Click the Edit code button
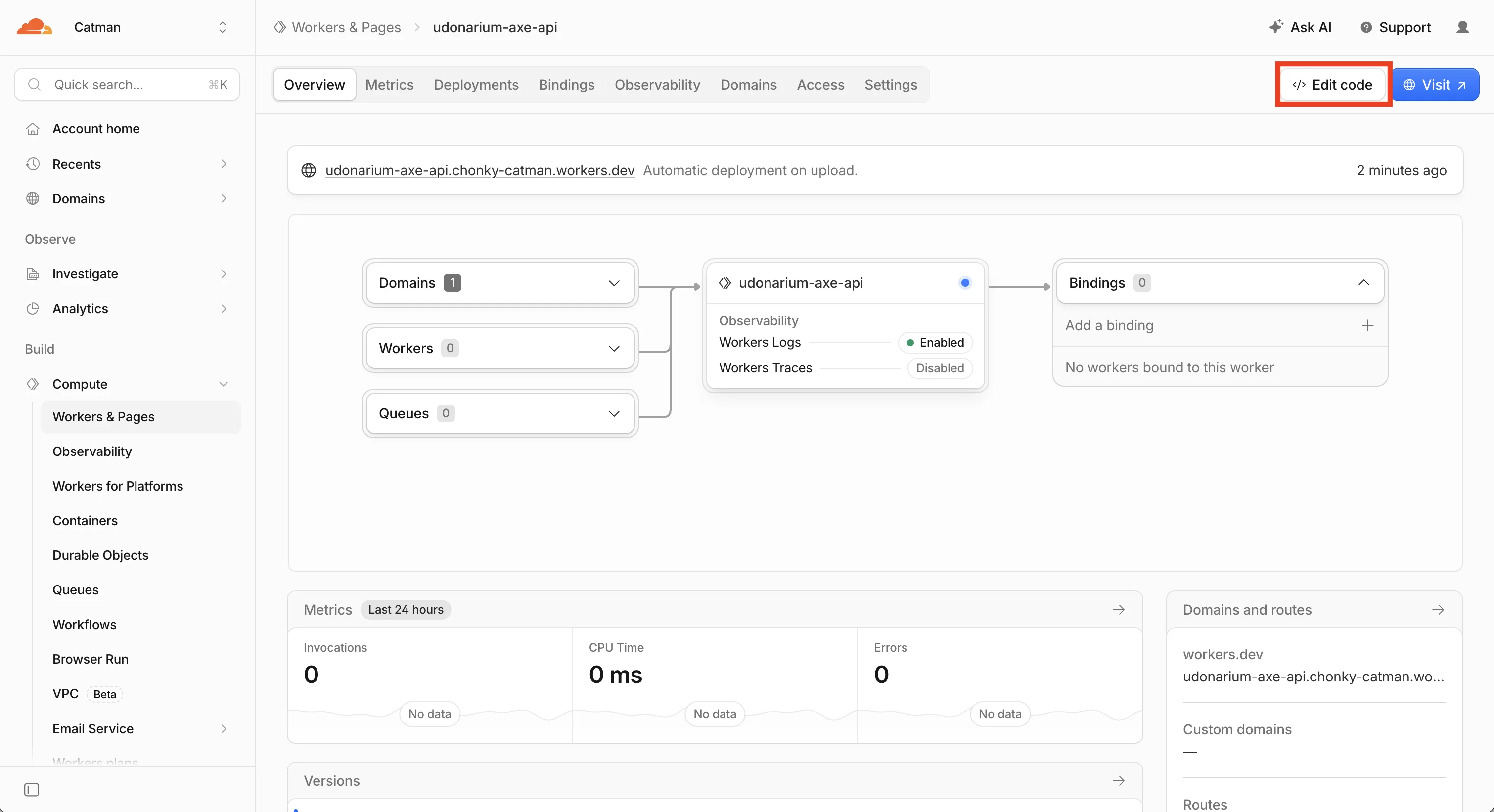This screenshot has height=812, width=1494. [1332, 85]
